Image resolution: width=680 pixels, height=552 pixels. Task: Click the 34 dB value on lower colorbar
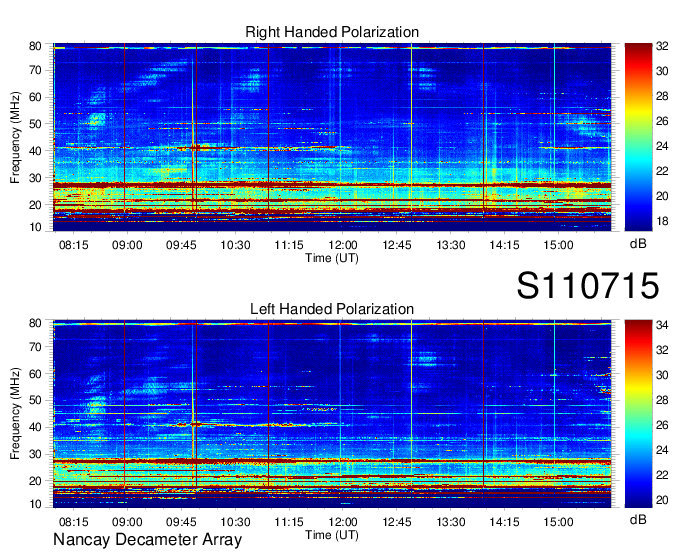(x=662, y=325)
